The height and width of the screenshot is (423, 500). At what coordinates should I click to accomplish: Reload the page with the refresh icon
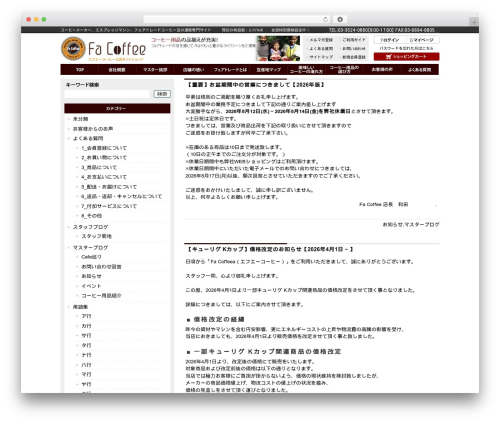click(x=325, y=19)
